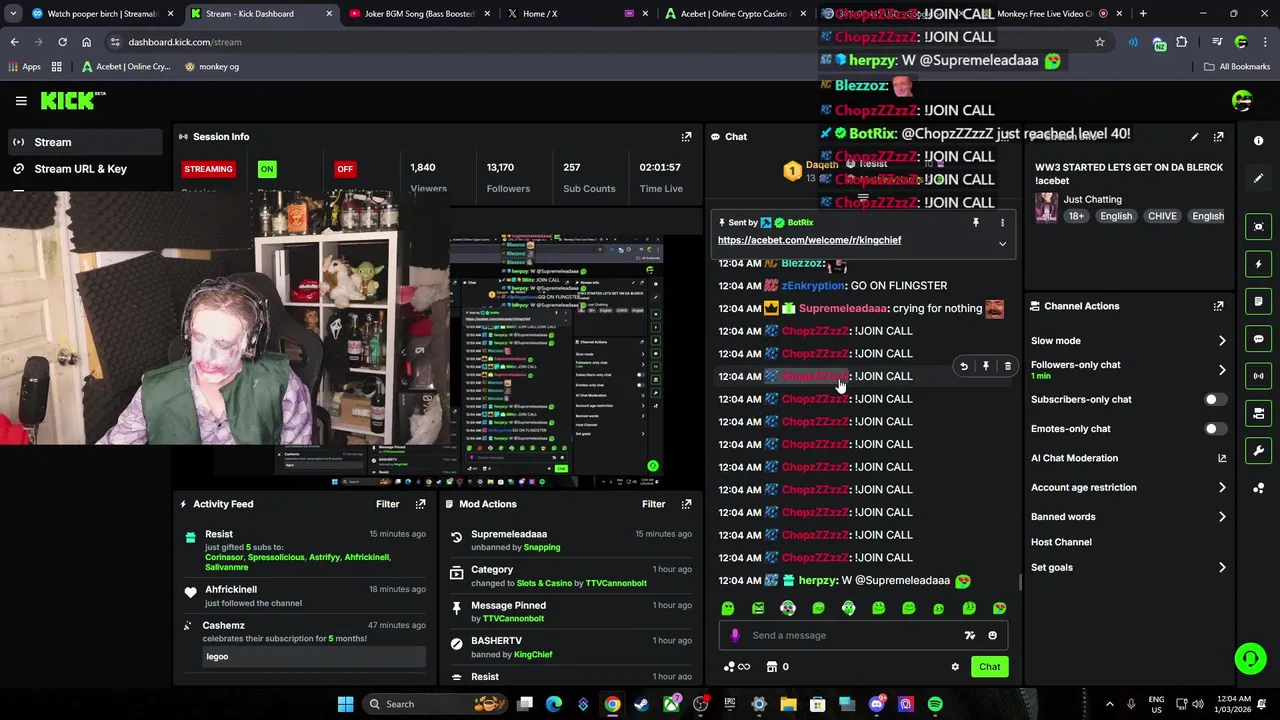1280x720 pixels.
Task: Edit stream info with the pencil icon
Action: [x=1194, y=137]
